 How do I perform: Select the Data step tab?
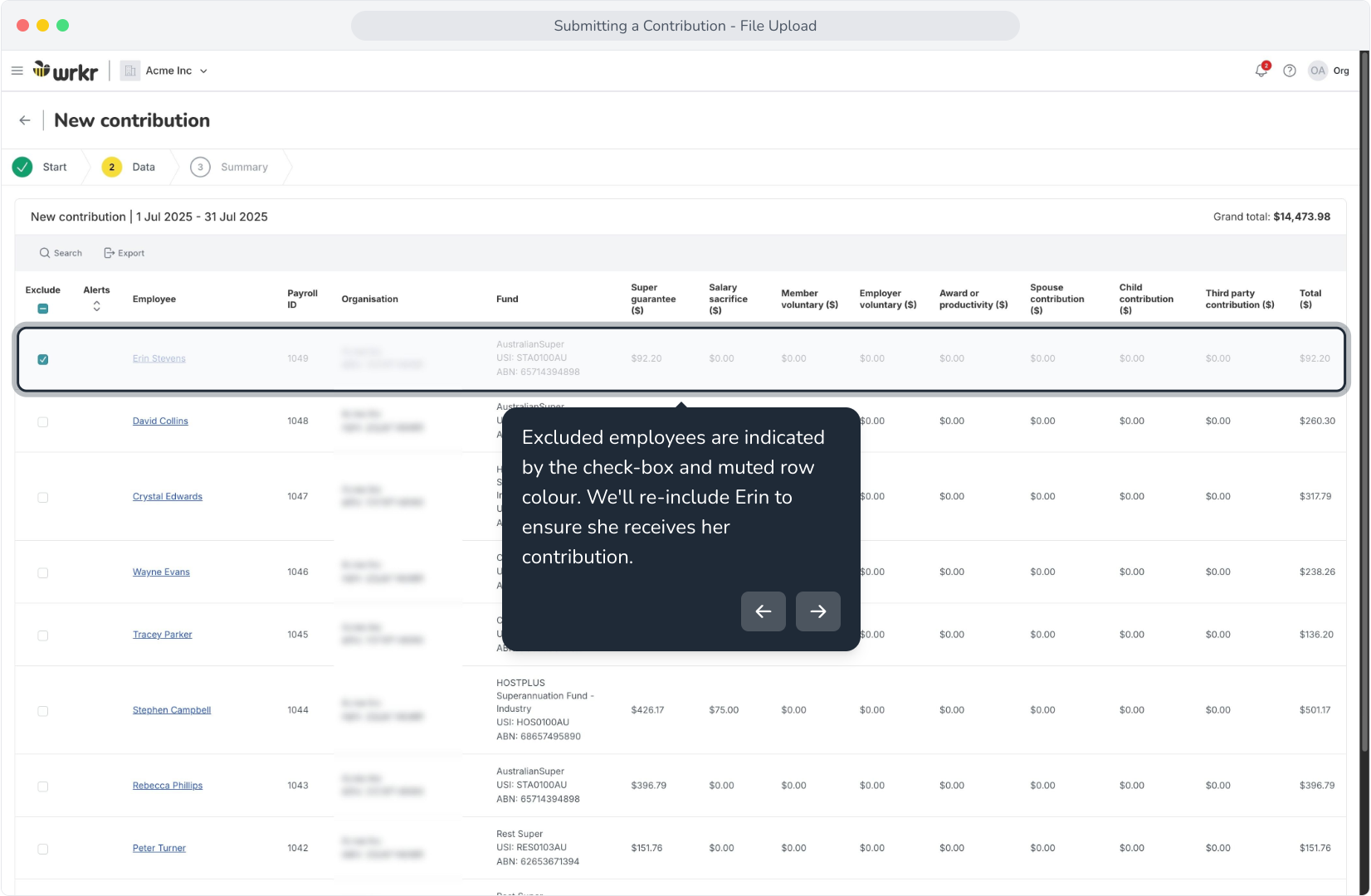pyautogui.click(x=129, y=167)
